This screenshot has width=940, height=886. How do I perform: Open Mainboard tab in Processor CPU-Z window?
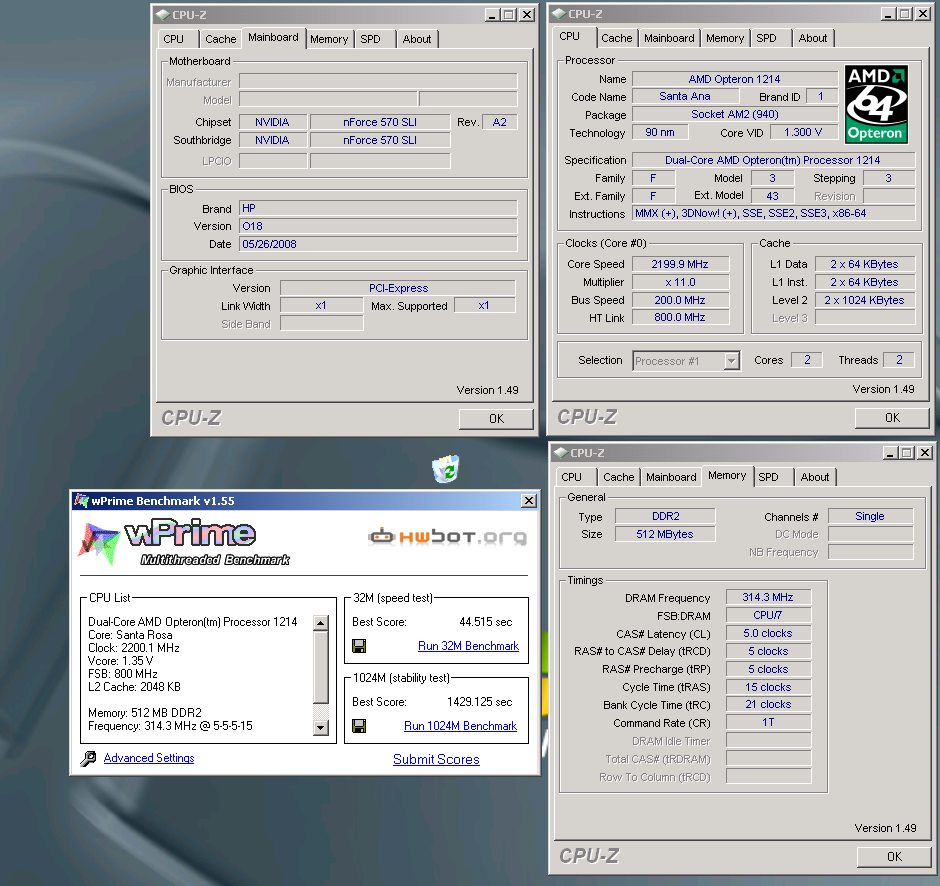(669, 38)
